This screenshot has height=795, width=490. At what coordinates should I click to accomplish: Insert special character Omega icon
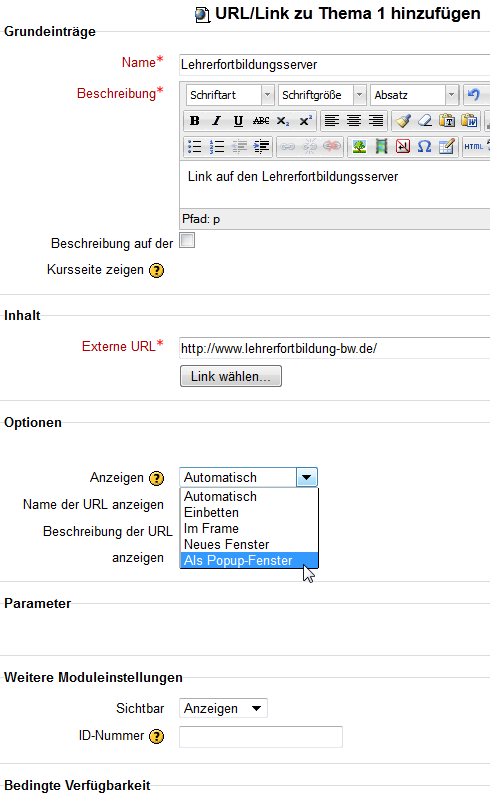(x=425, y=147)
